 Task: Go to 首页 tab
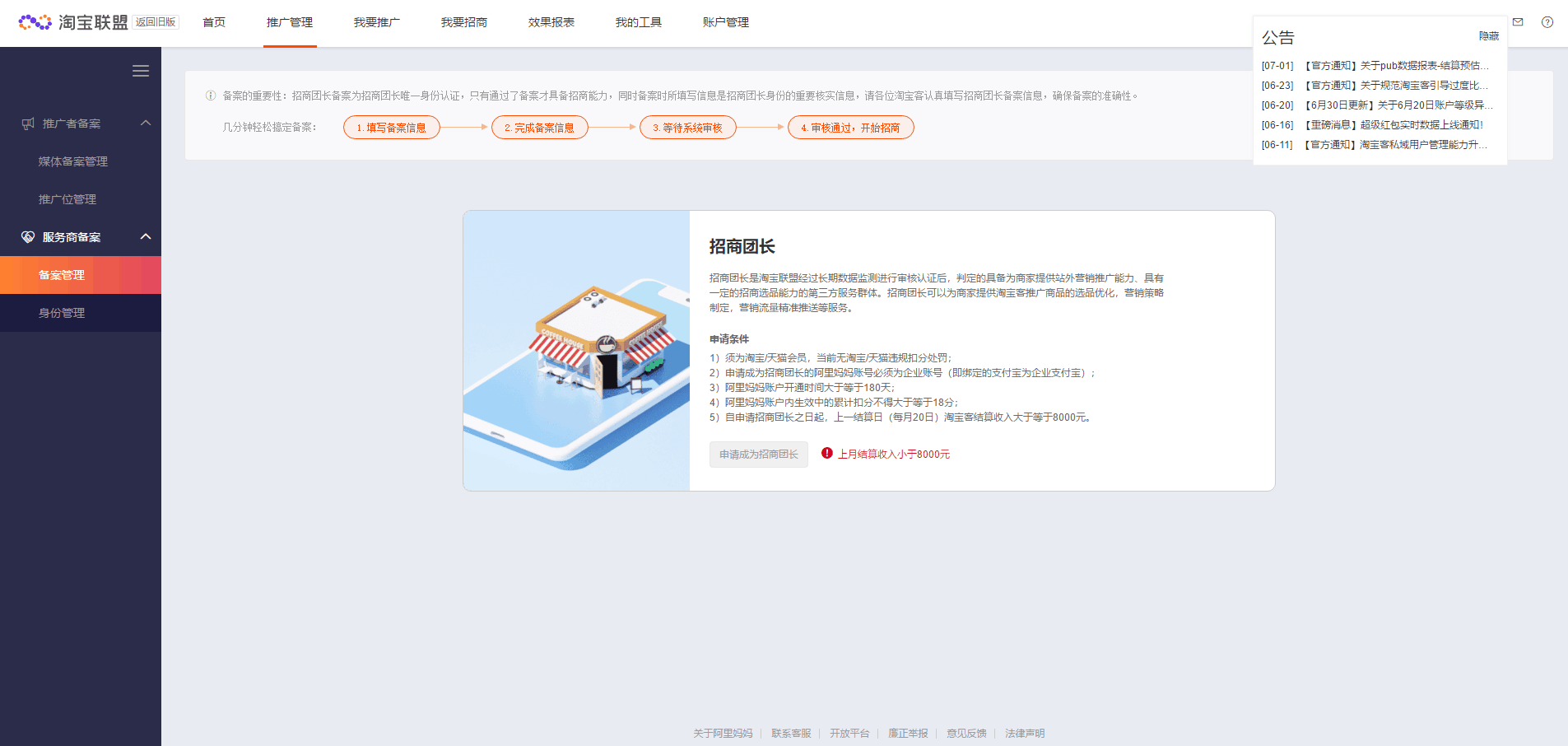tap(214, 22)
